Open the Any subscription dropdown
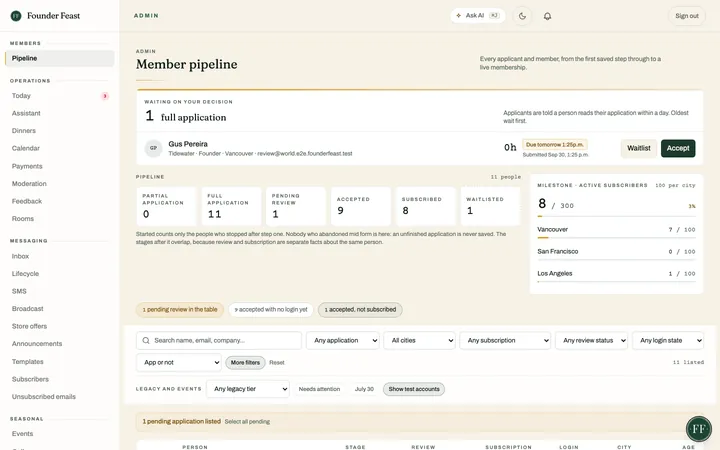Image resolution: width=720 pixels, height=450 pixels. coord(505,341)
